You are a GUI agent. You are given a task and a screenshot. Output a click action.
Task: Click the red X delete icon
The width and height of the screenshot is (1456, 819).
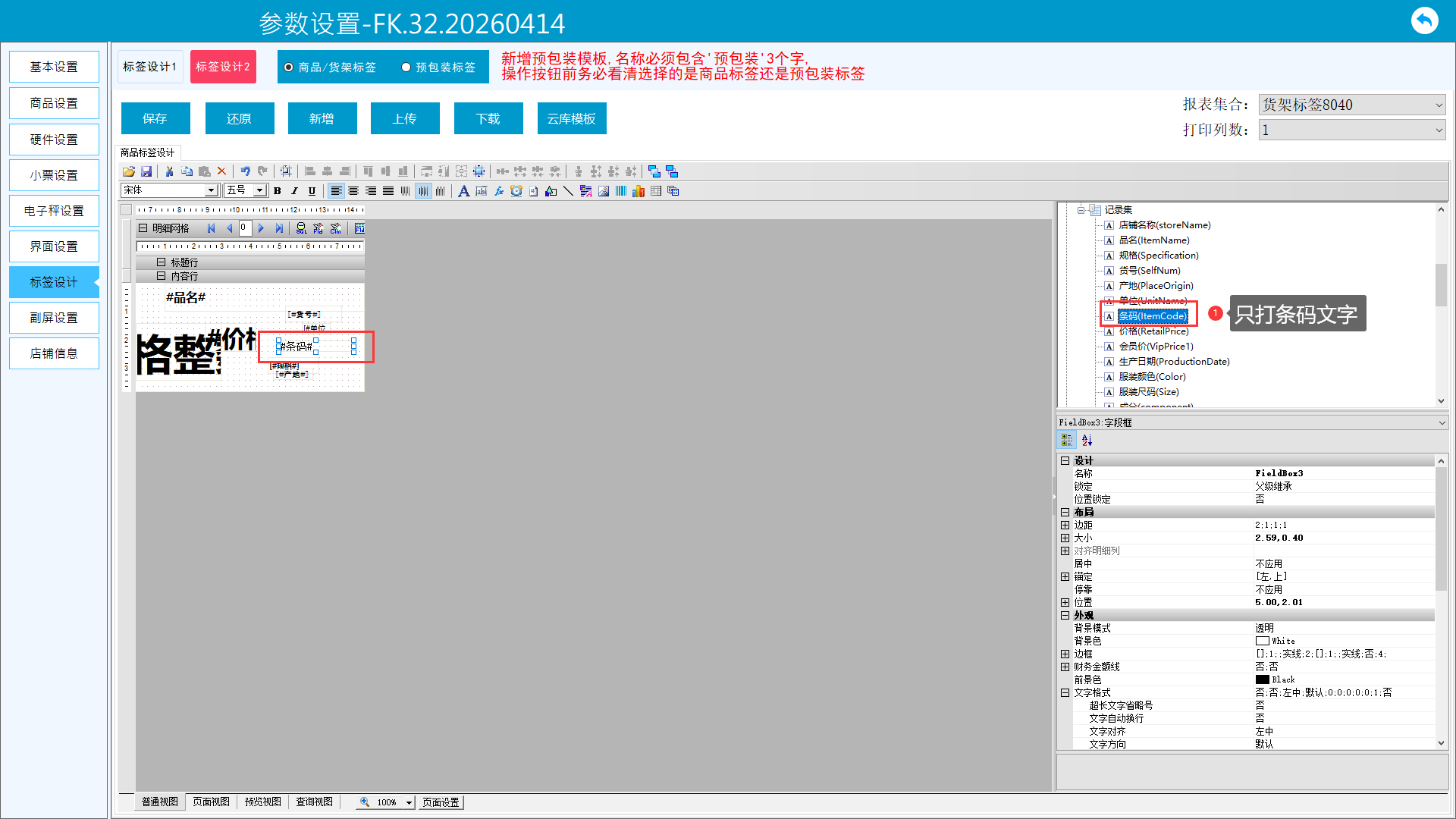(221, 171)
